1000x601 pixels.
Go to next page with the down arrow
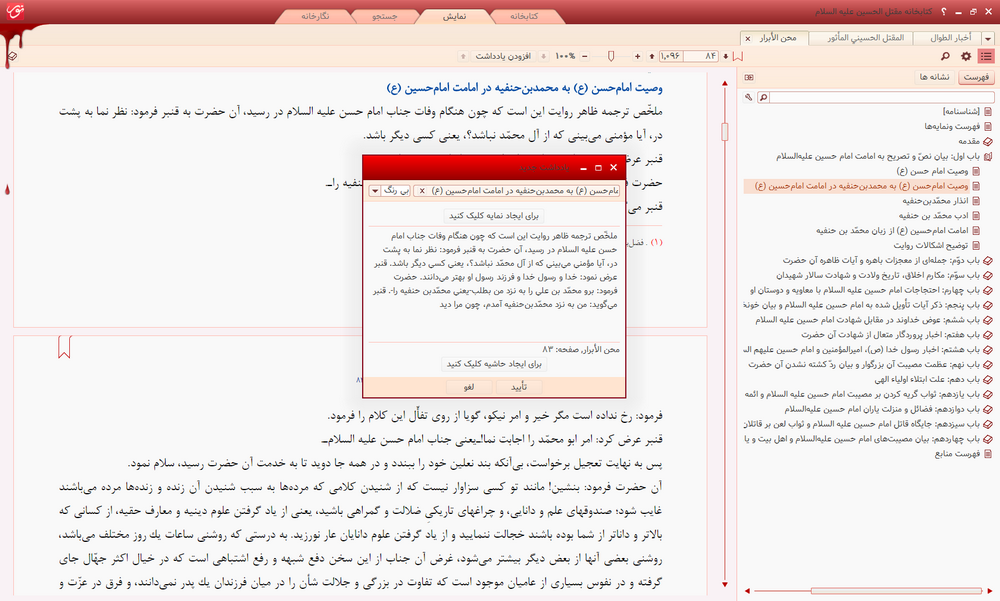click(725, 56)
